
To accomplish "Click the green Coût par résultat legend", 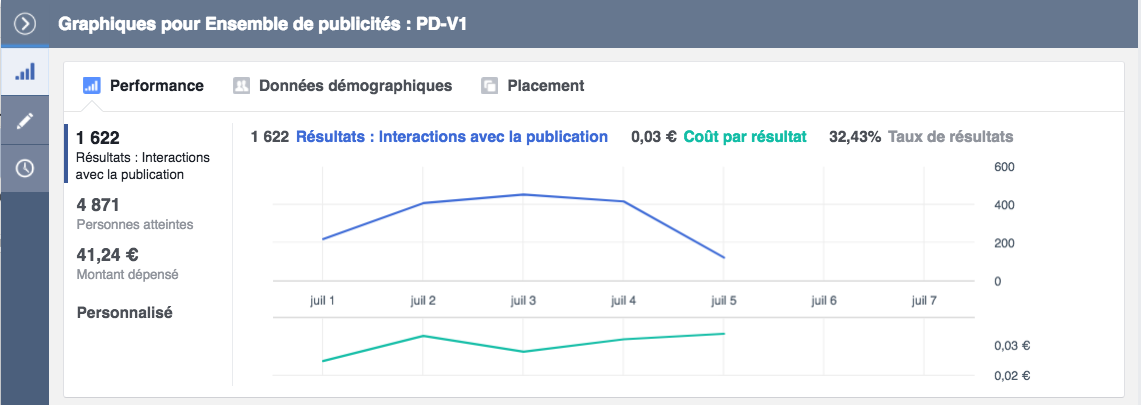I will point(744,137).
